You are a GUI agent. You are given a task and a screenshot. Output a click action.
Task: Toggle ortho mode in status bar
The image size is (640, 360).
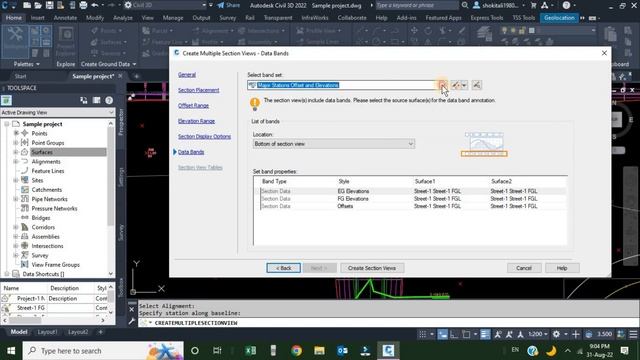[x=454, y=334]
